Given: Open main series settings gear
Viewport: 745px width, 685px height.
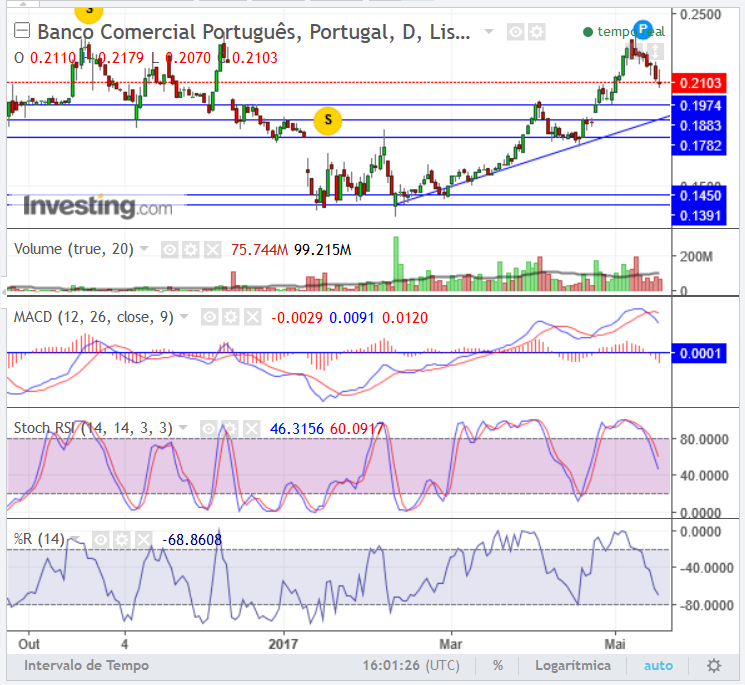Looking at the screenshot, I should click(x=536, y=32).
